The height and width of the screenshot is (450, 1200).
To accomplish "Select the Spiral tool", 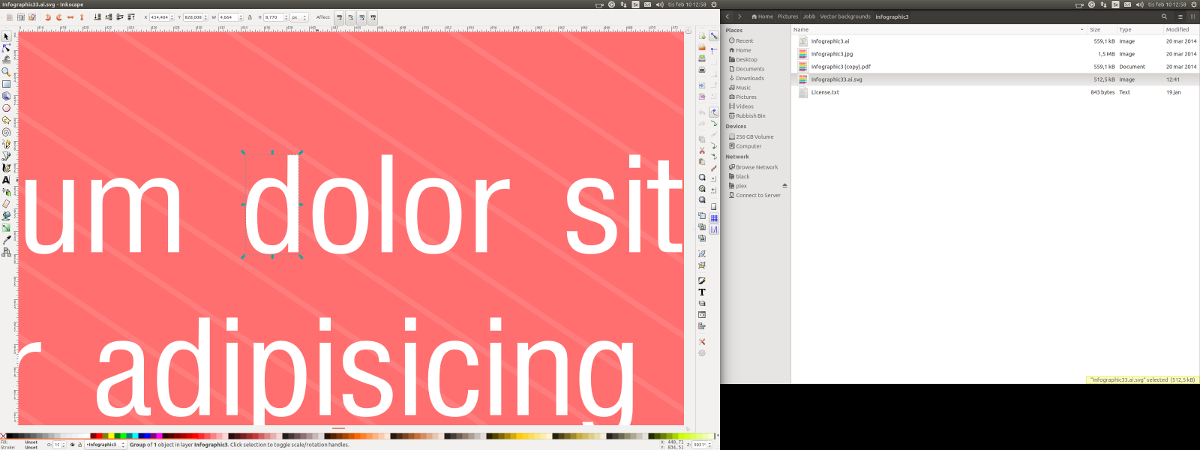I will point(6,132).
